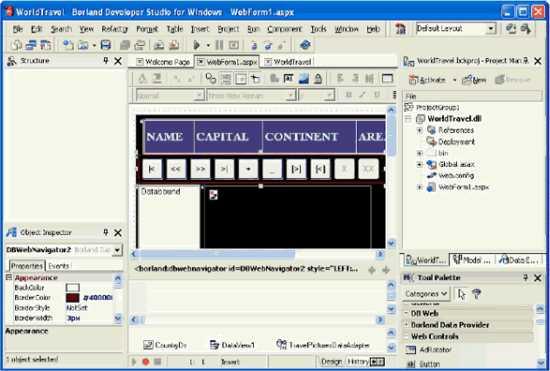Click the Save floppy disk icon
The width and height of the screenshot is (550, 371).
pos(106,45)
